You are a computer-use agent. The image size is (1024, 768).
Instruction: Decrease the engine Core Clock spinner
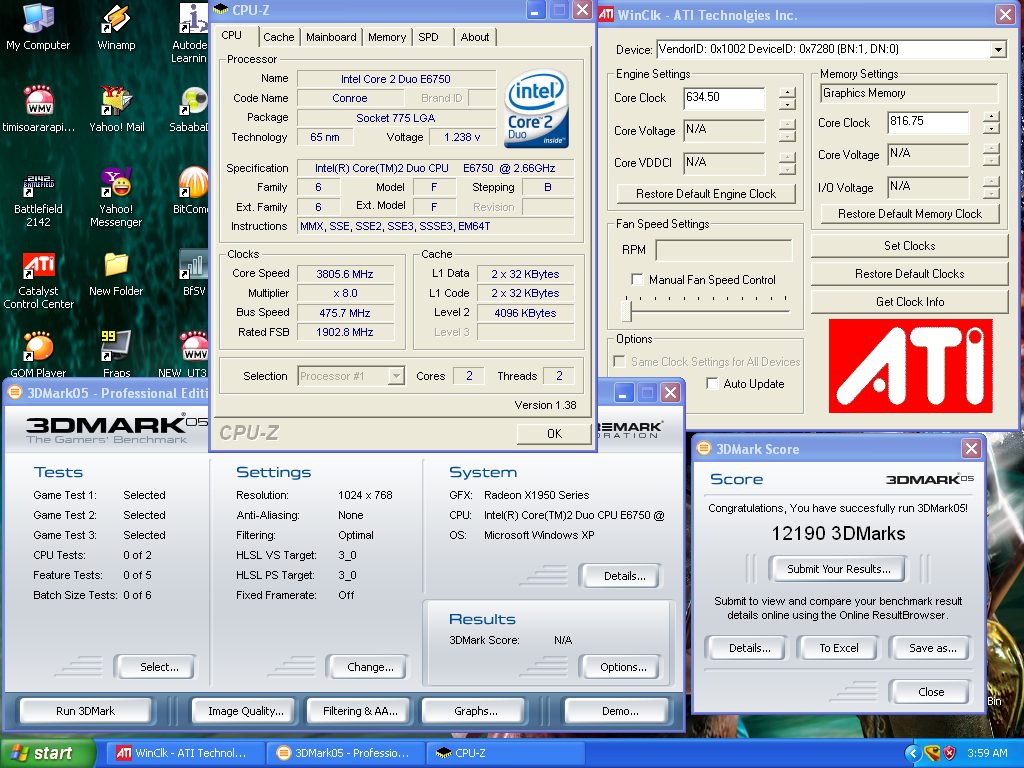[x=788, y=104]
